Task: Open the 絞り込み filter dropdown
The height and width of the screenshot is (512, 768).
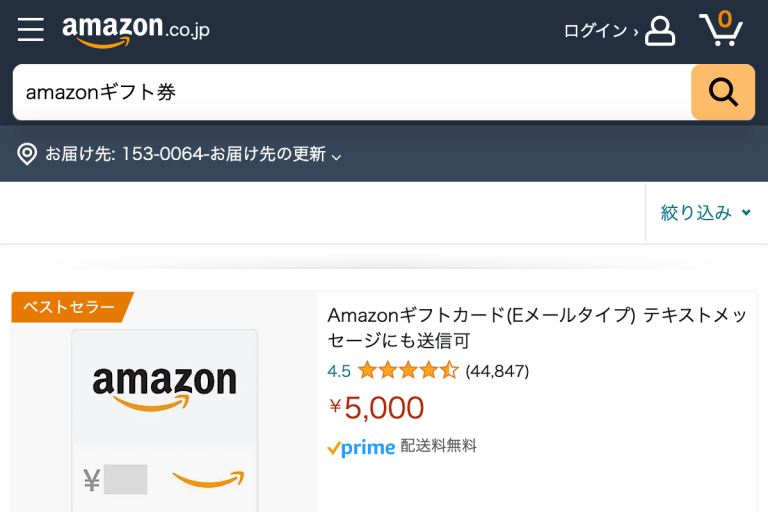Action: (706, 212)
